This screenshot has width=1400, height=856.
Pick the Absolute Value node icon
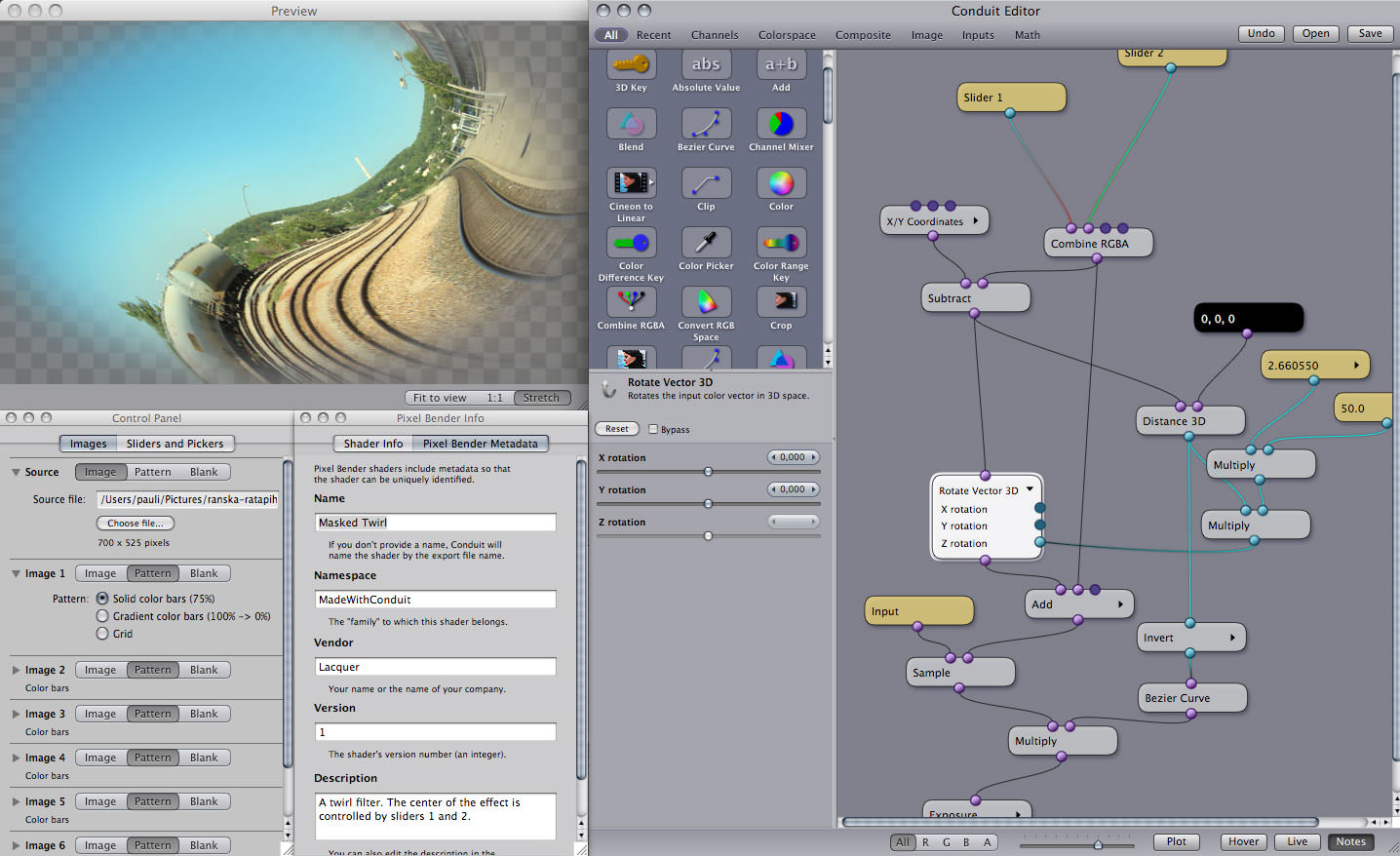(706, 64)
